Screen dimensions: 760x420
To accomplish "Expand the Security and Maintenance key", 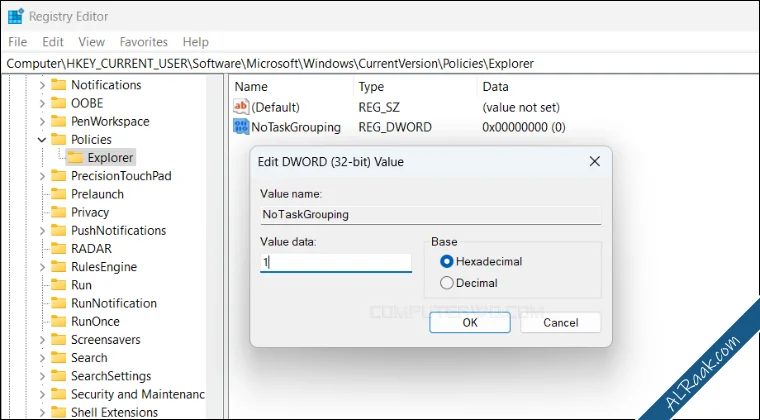I will pyautogui.click(x=42, y=394).
